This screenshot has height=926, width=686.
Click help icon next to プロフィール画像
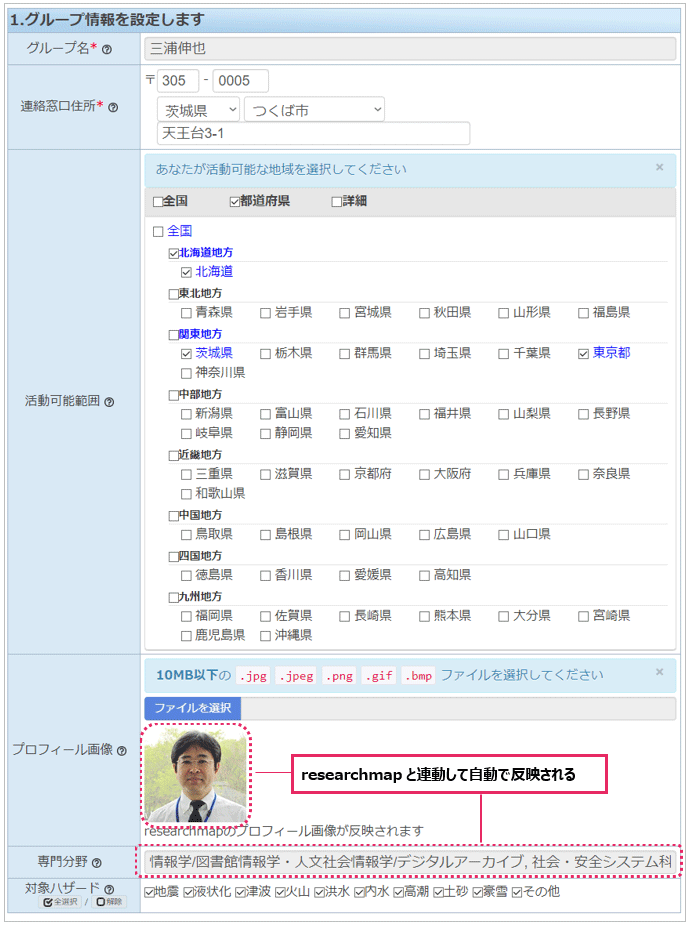[121, 750]
